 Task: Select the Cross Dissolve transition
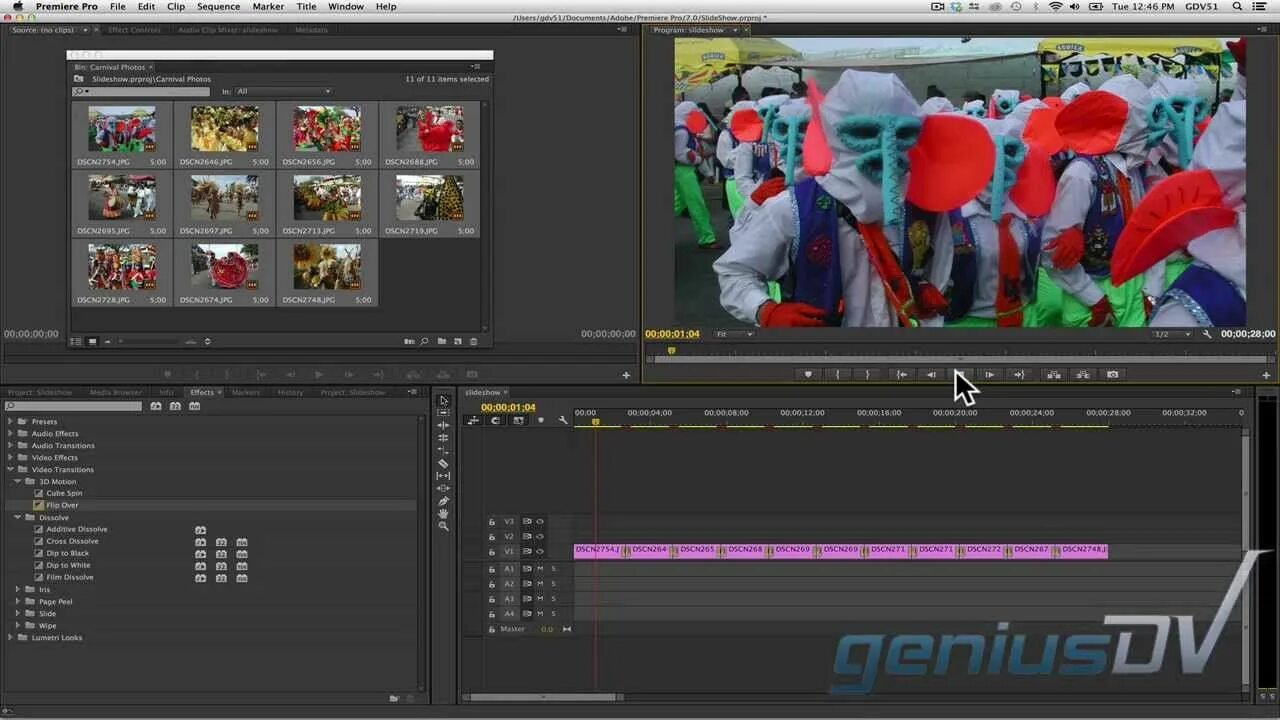(x=74, y=540)
